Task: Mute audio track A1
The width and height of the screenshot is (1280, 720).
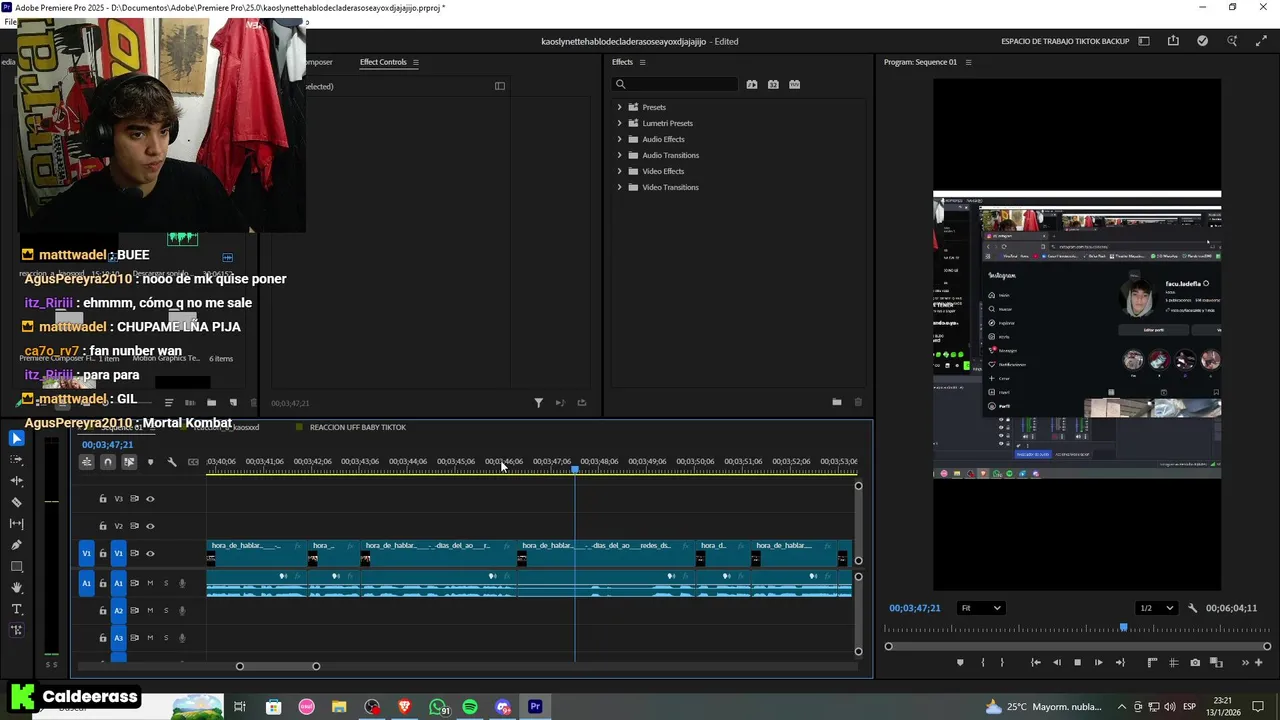Action: (x=150, y=583)
